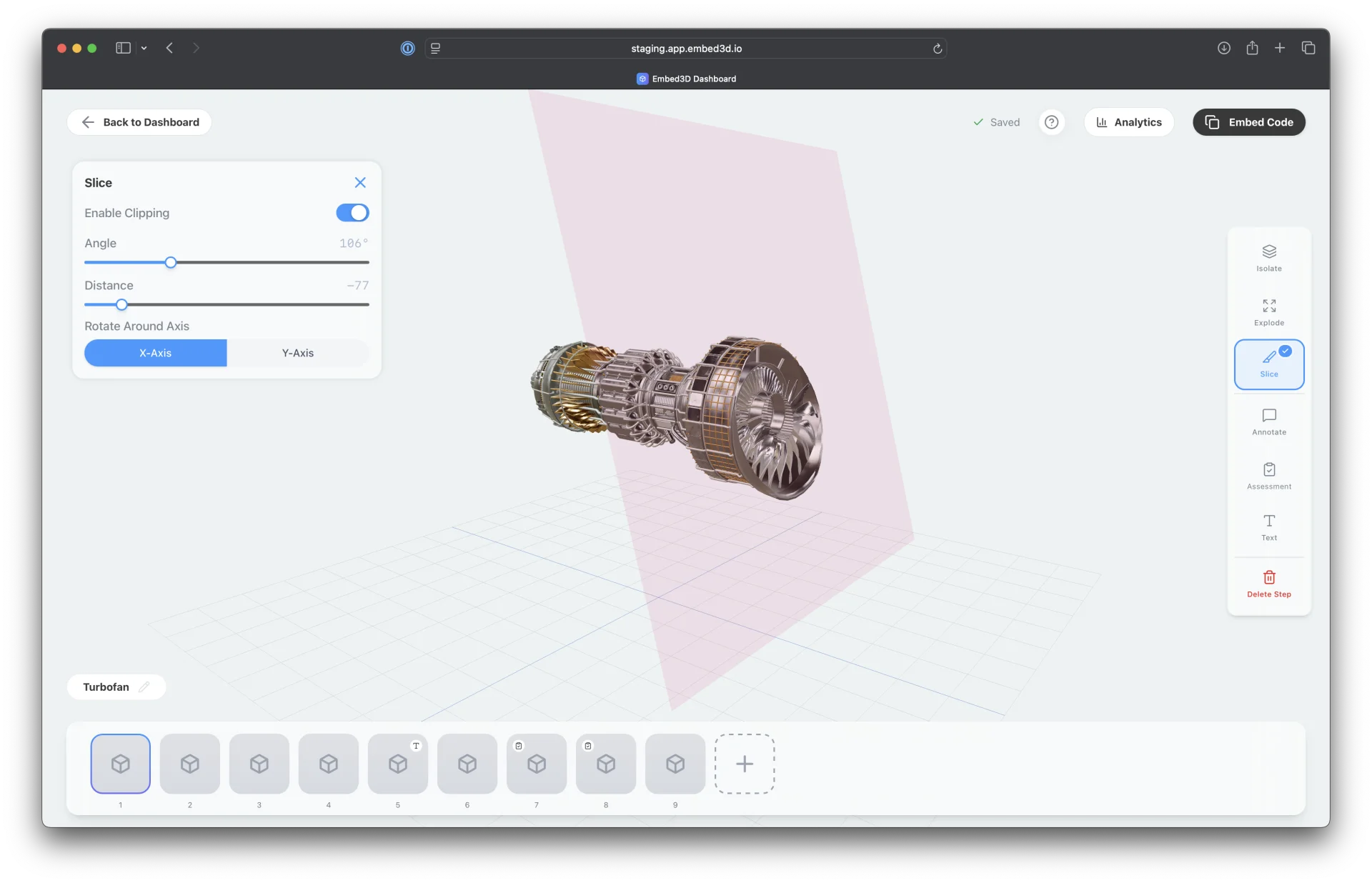This screenshot has height=883, width=1372.
Task: Select X-Axis rotation option
Action: click(x=155, y=353)
